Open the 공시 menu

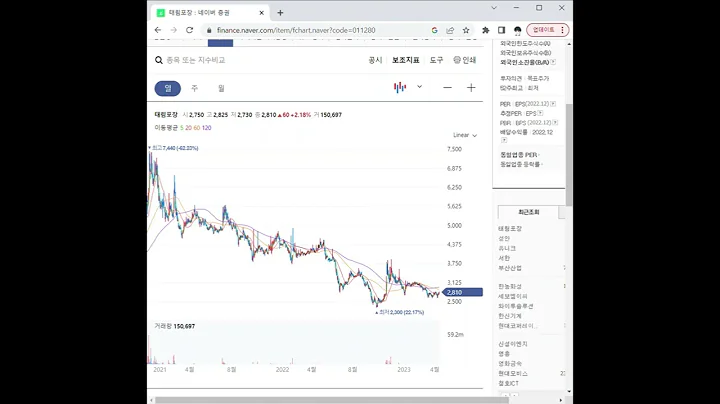(375, 60)
